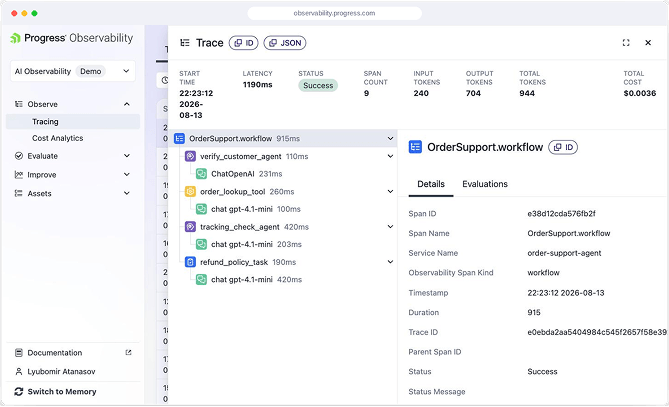Click large OrderSupport.workflow icon in details header
This screenshot has height=407, width=669.
tap(415, 147)
